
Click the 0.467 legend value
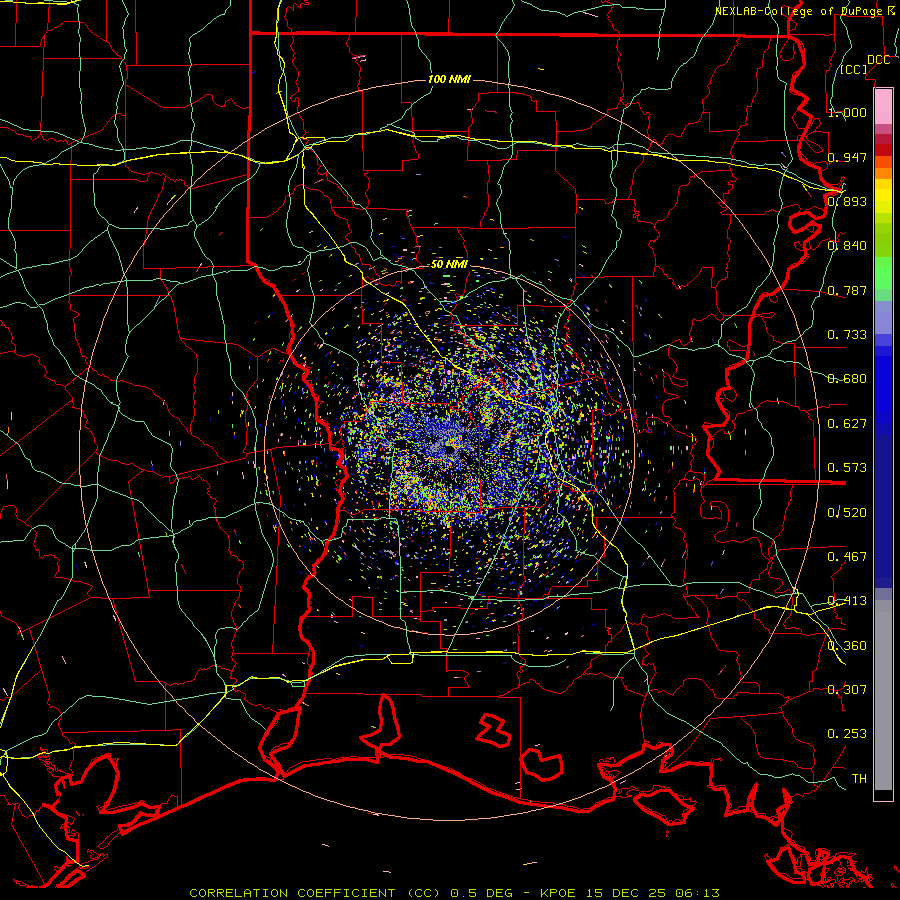pyautogui.click(x=847, y=557)
